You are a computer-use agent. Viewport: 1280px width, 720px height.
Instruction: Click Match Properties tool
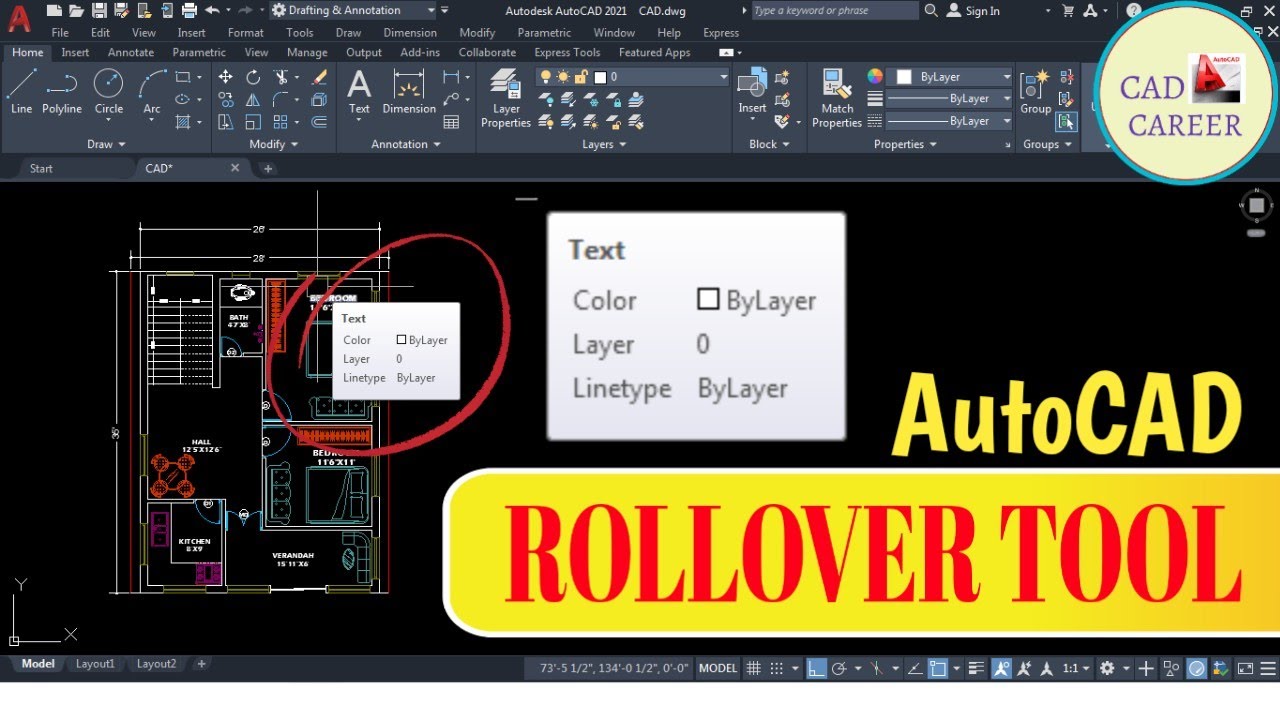tap(837, 98)
